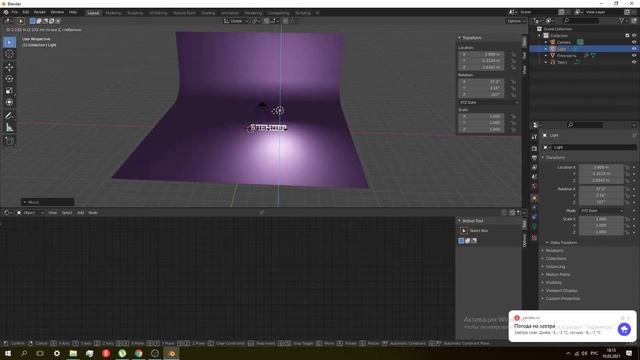Image resolution: width=640 pixels, height=360 pixels.
Task: Select the Select Box tool in viewport toolbar
Action: pos(9,42)
